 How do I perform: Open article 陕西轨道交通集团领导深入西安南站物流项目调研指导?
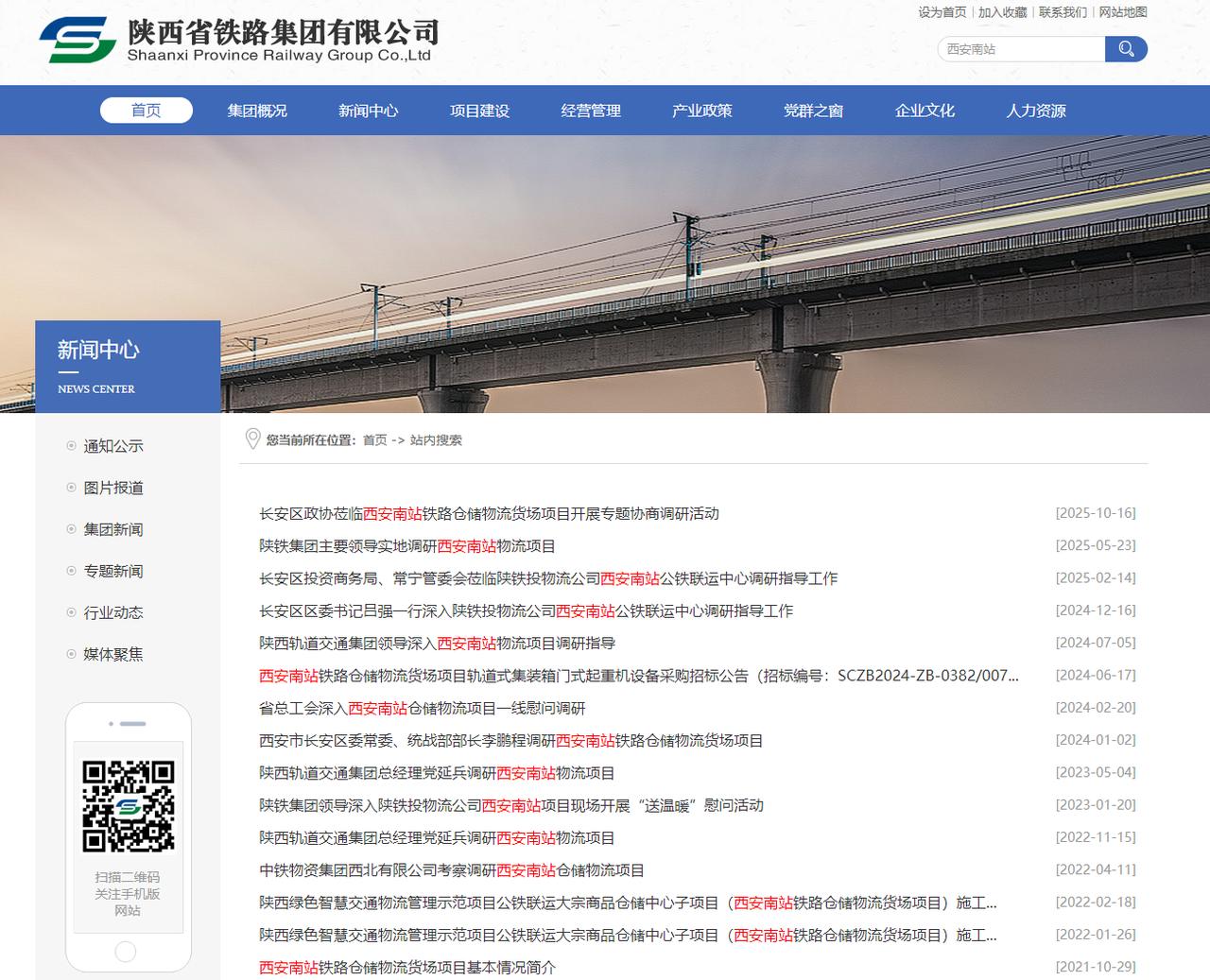pos(438,644)
